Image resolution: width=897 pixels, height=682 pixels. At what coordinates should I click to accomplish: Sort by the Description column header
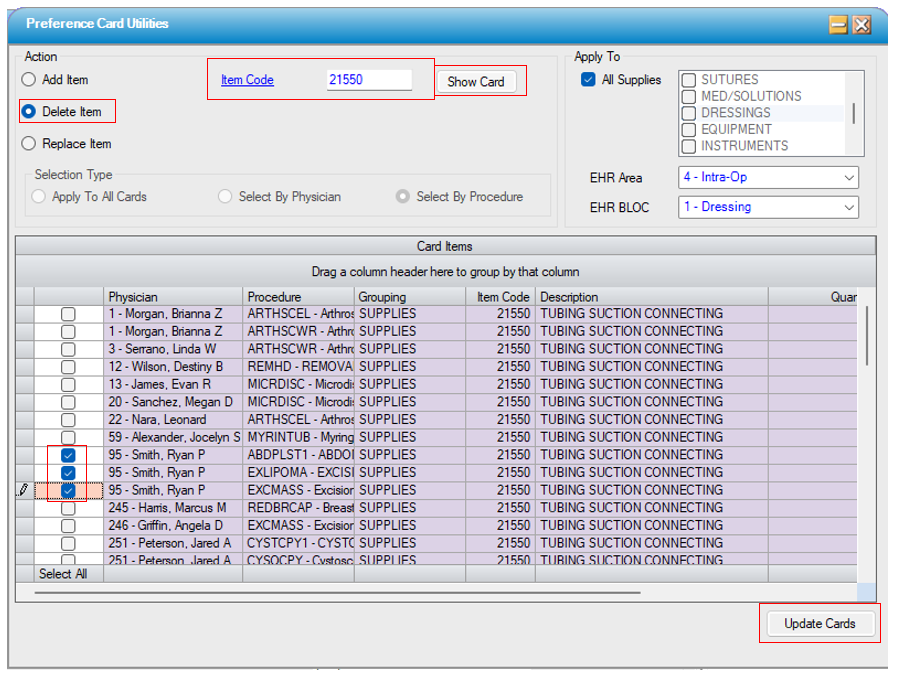(x=651, y=297)
